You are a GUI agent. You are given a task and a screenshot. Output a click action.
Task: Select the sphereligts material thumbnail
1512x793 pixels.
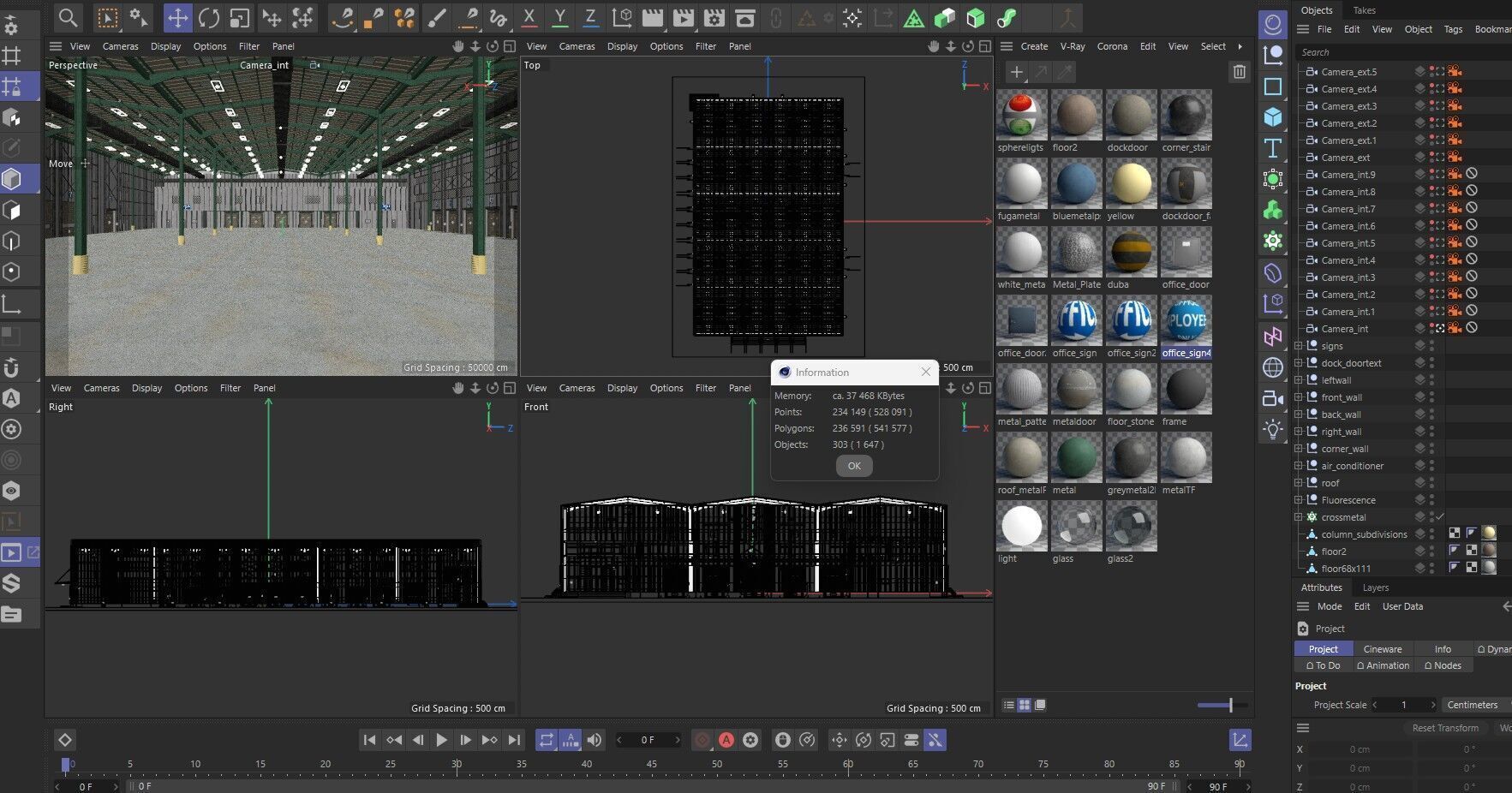coord(1021,116)
